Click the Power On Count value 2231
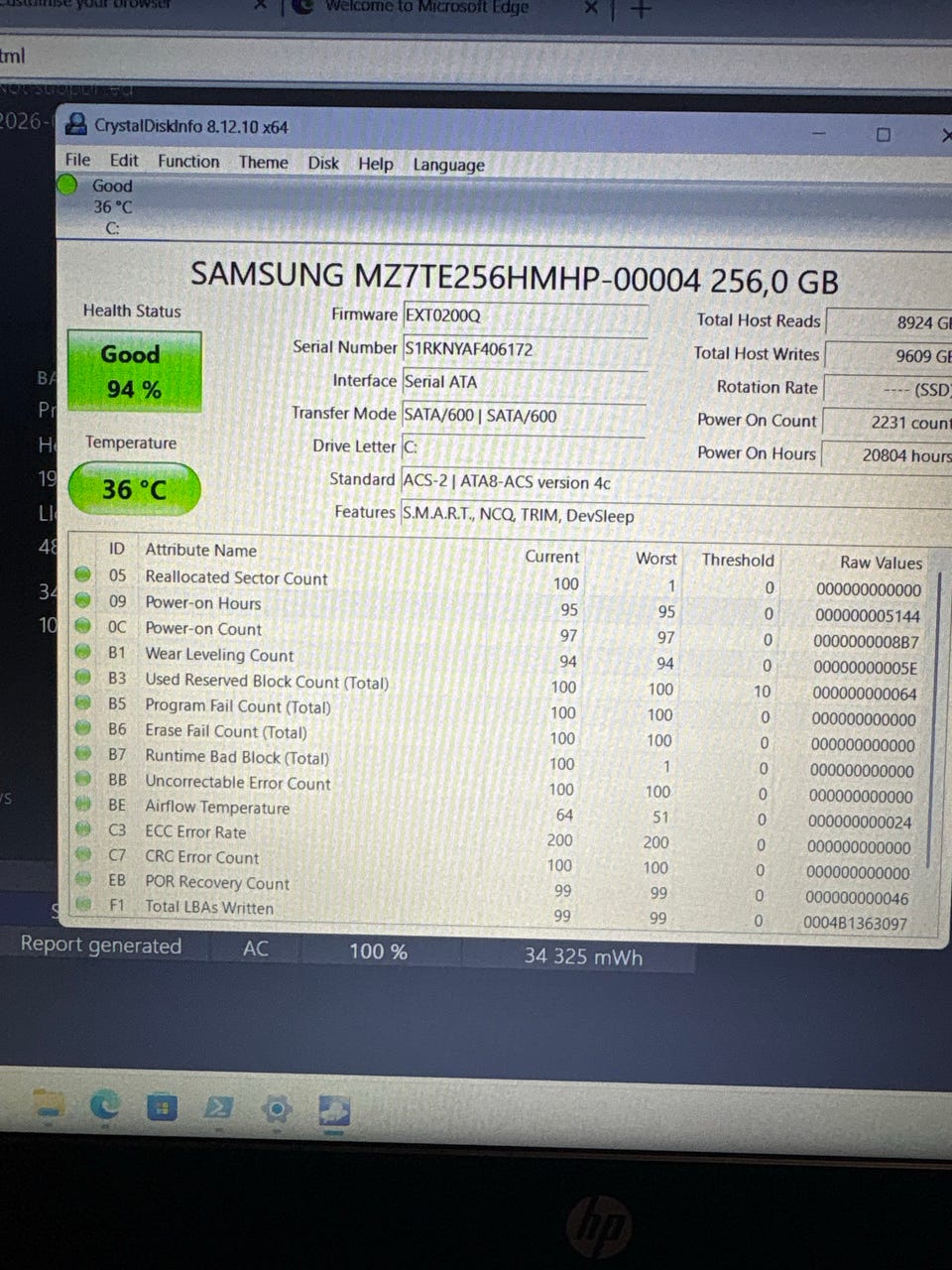This screenshot has width=952, height=1270. 887,423
